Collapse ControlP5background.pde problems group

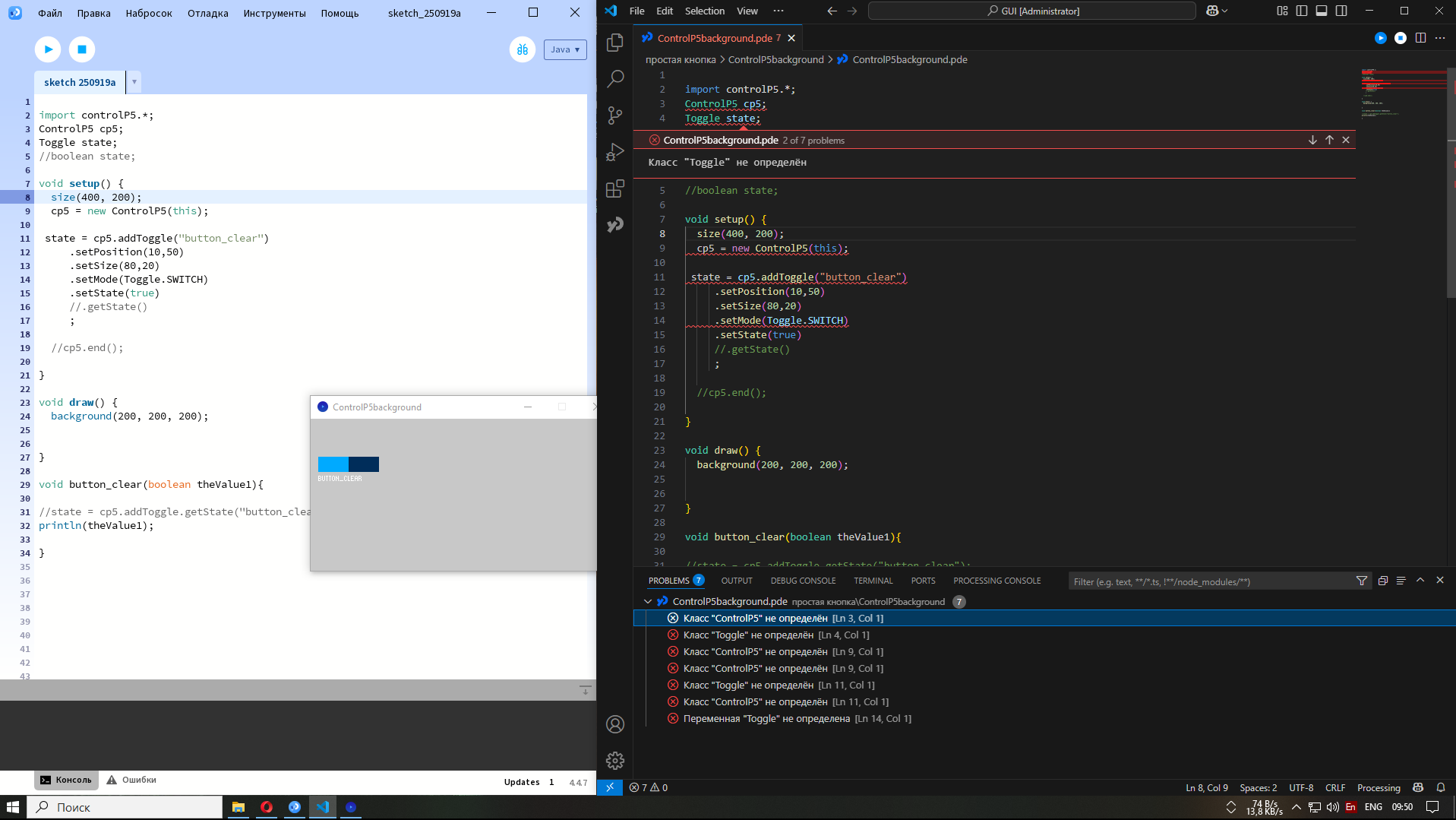click(x=648, y=601)
